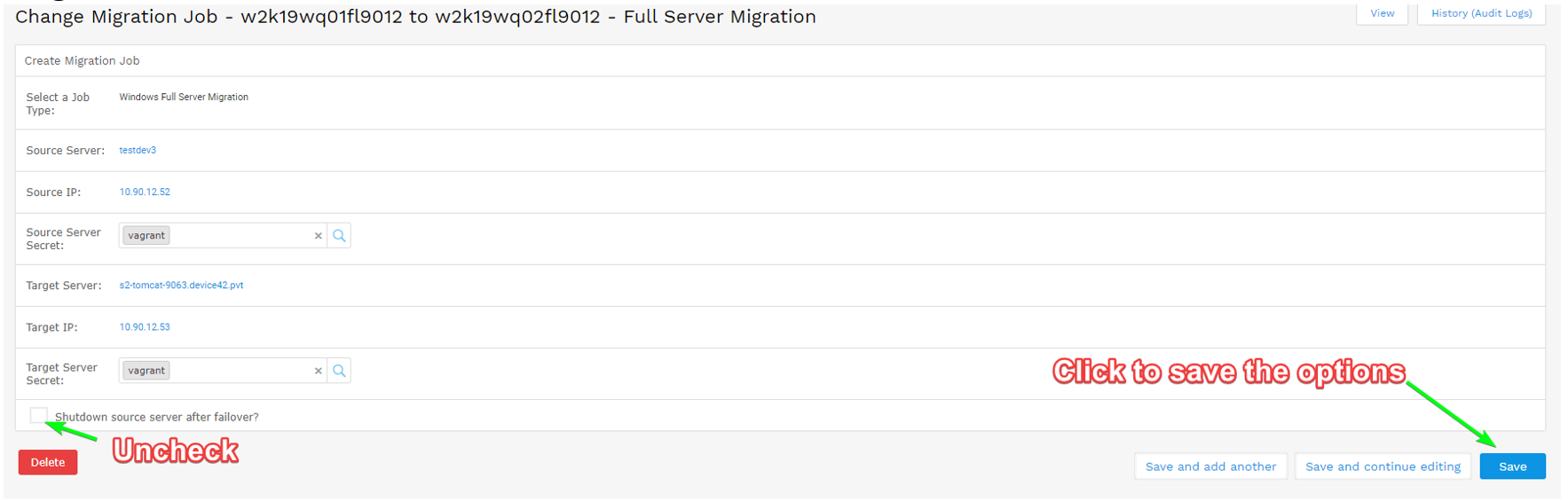Image resolution: width=1568 pixels, height=502 pixels.
Task: Click the View tab button
Action: click(1382, 13)
